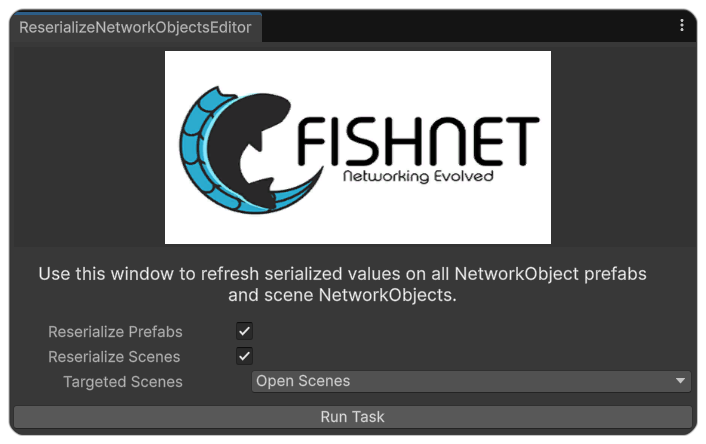Click the fish silhouette in the FishNet logo
This screenshot has width=706, height=444.
coord(254,150)
